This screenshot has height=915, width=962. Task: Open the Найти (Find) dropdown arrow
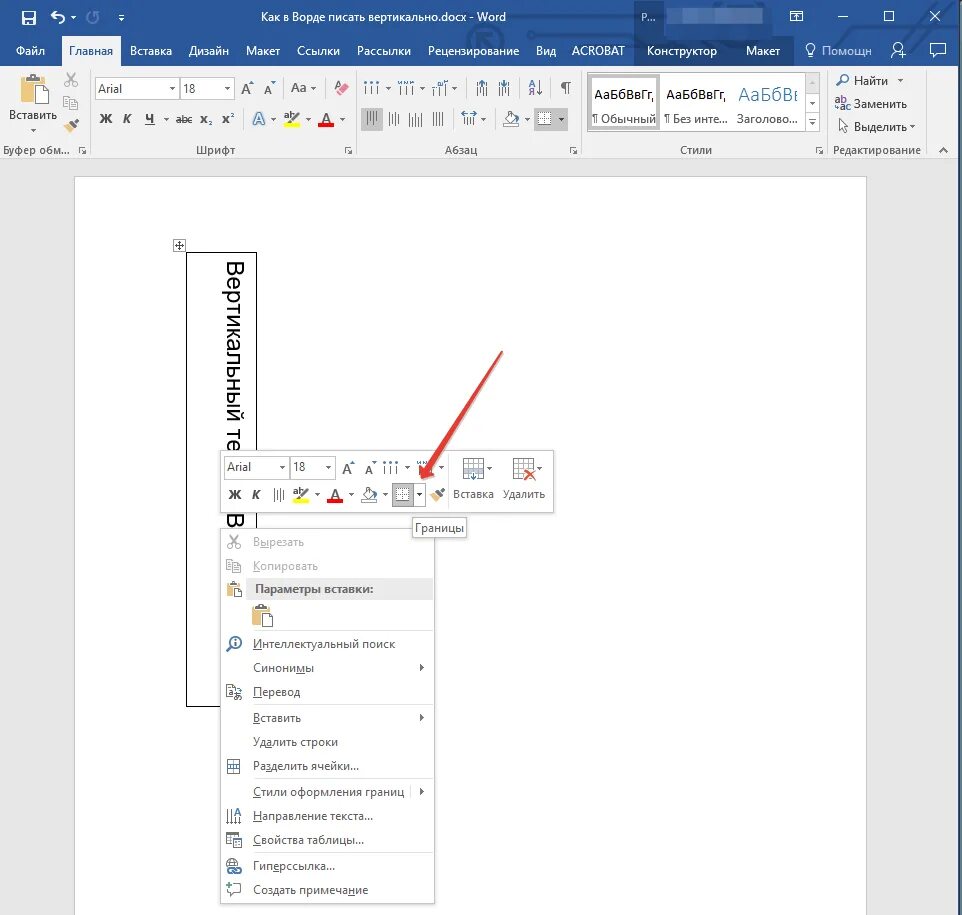click(x=901, y=80)
